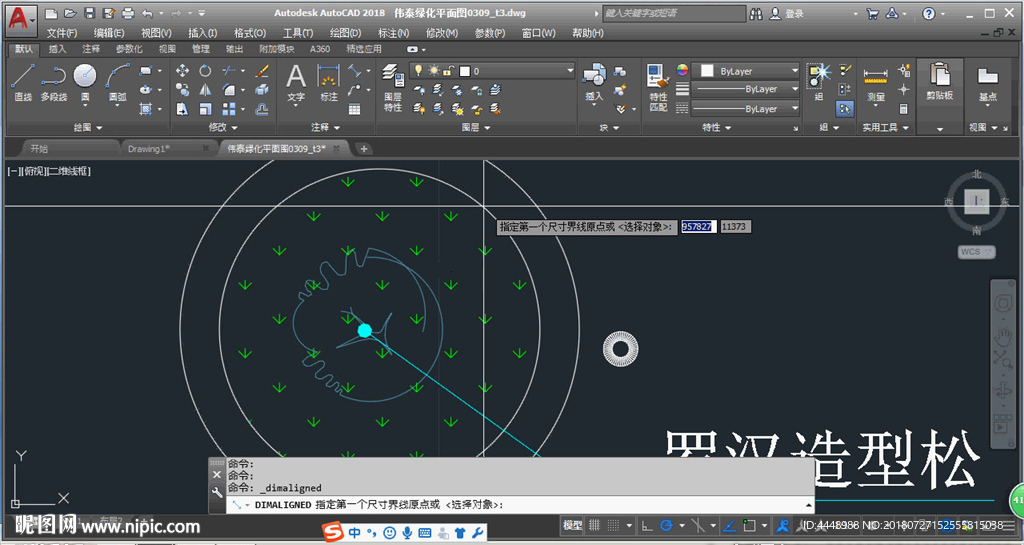Toggle snap mode in status bar
The image size is (1024, 545).
(x=614, y=525)
